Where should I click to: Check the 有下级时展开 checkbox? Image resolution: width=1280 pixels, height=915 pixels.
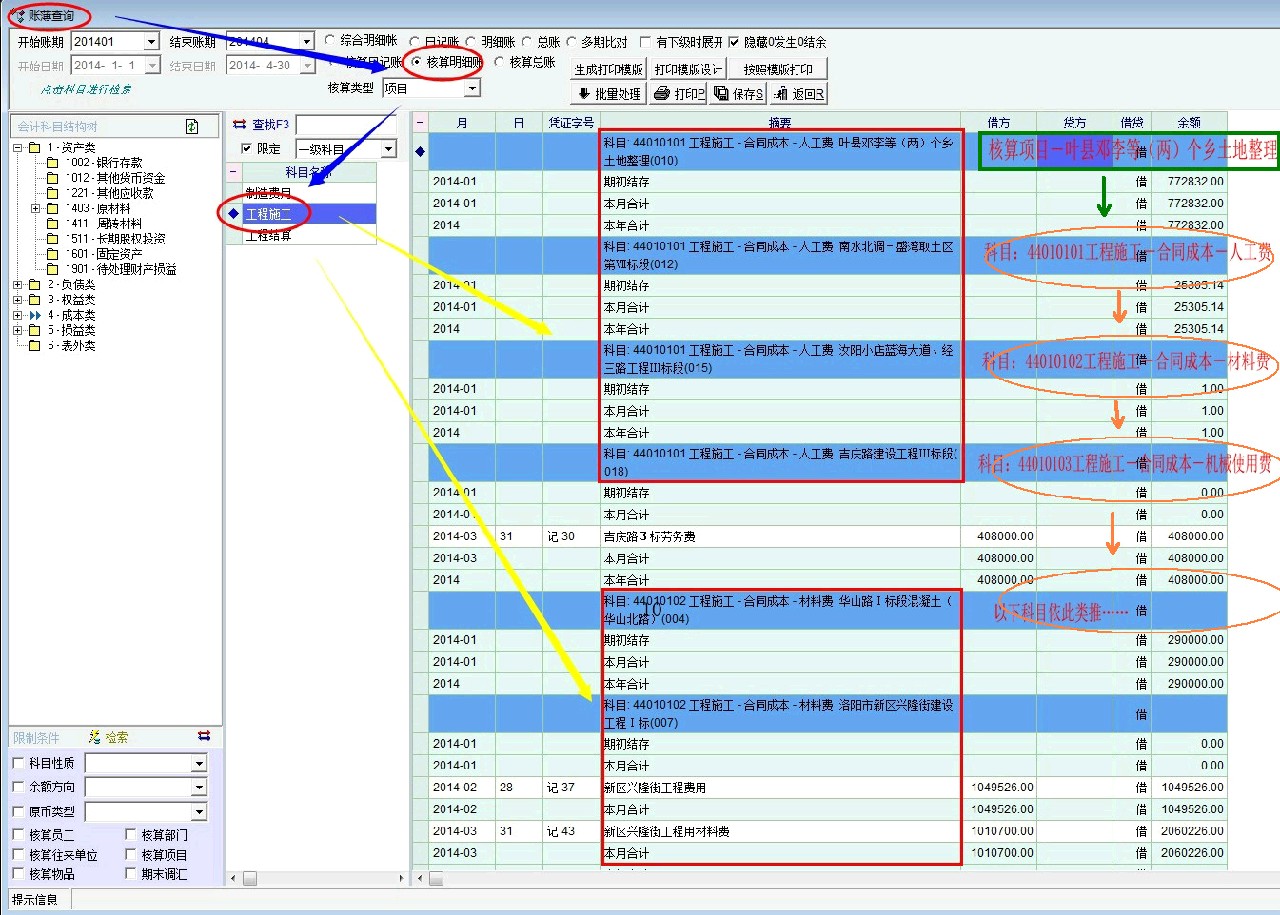pos(645,42)
